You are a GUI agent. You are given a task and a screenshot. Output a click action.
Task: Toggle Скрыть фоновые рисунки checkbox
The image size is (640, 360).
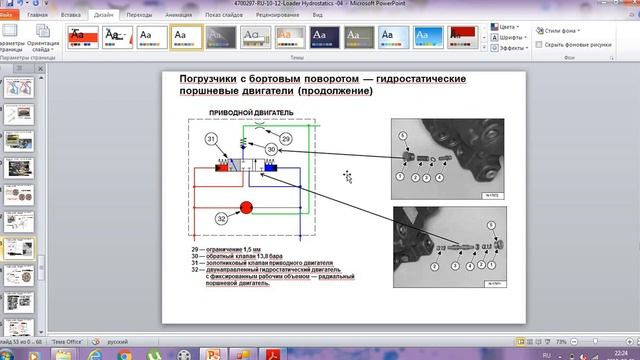click(x=539, y=44)
